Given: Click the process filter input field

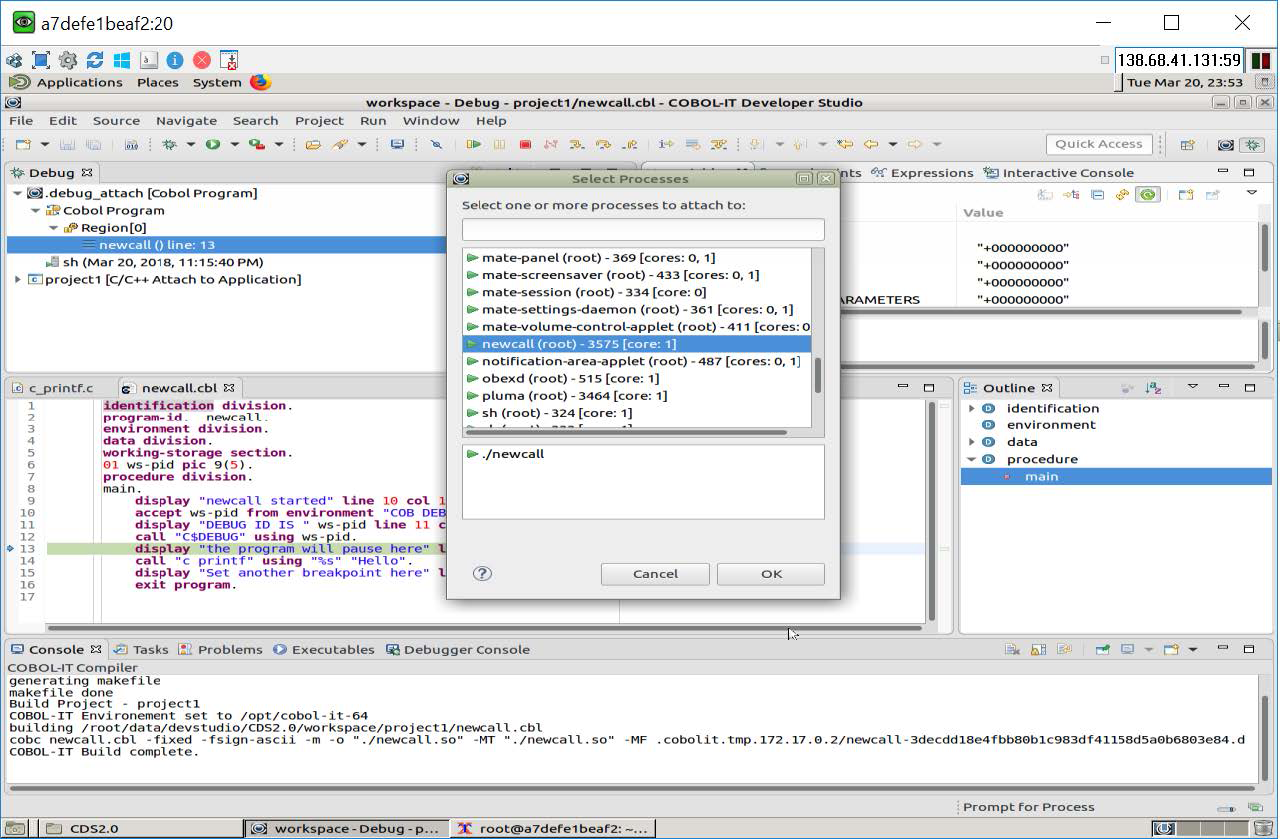Looking at the screenshot, I should [x=642, y=229].
